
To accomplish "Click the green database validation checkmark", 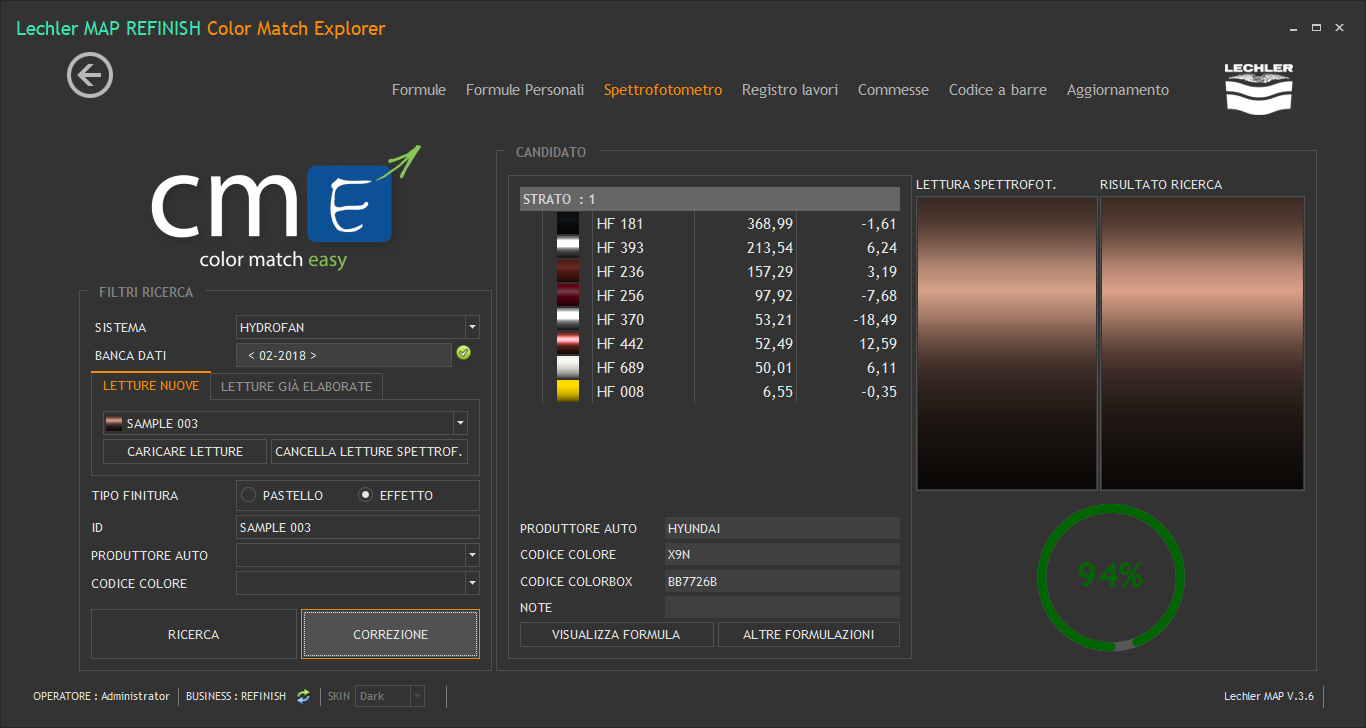I will [463, 353].
